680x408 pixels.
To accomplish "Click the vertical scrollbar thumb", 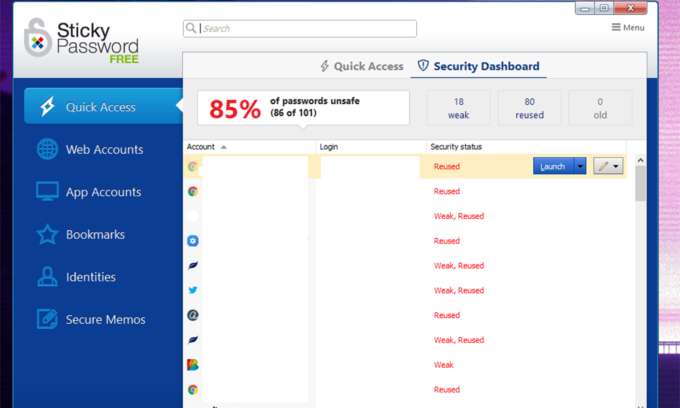I will pyautogui.click(x=640, y=184).
